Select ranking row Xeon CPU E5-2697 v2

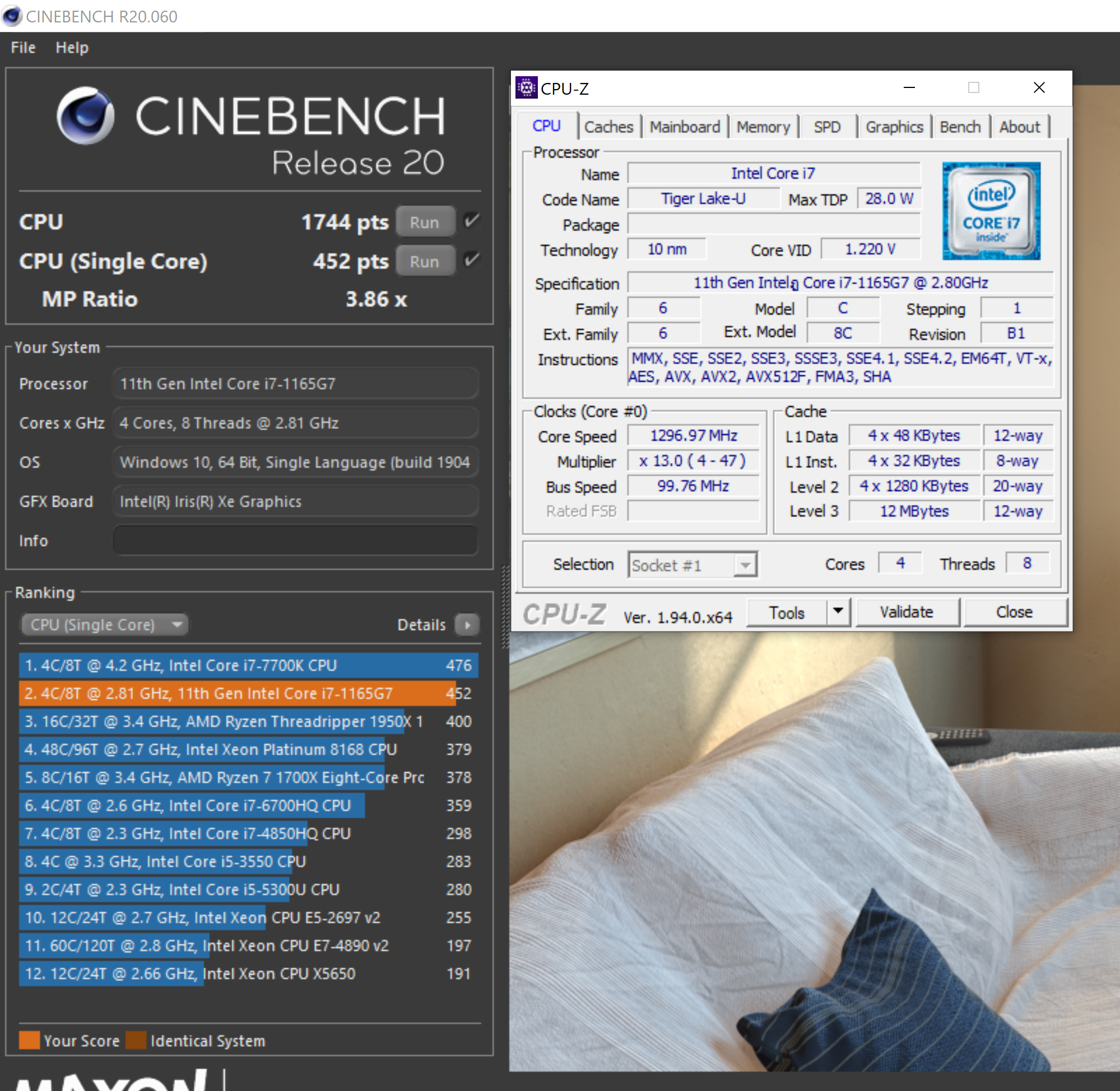249,918
